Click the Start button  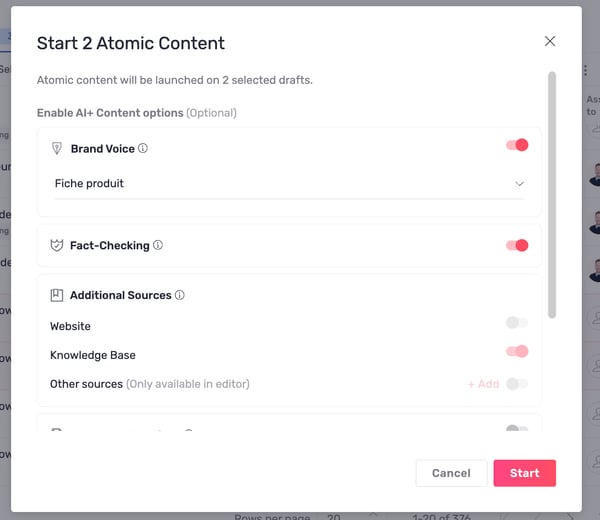pyautogui.click(x=524, y=473)
